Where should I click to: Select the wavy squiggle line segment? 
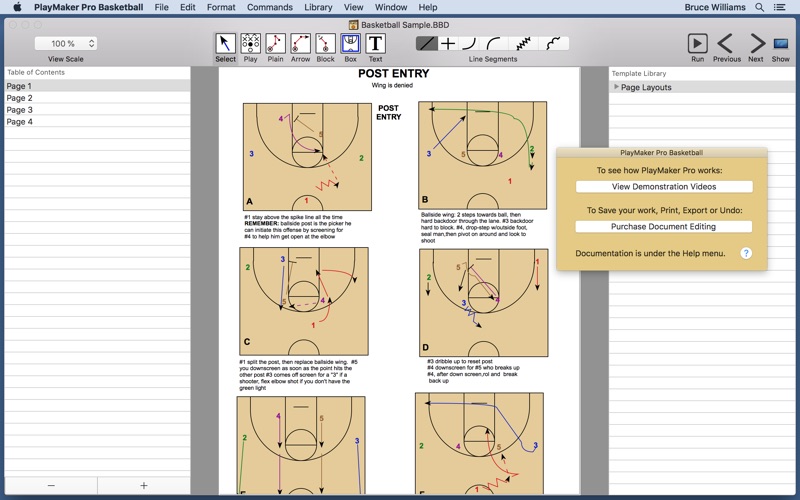553,44
